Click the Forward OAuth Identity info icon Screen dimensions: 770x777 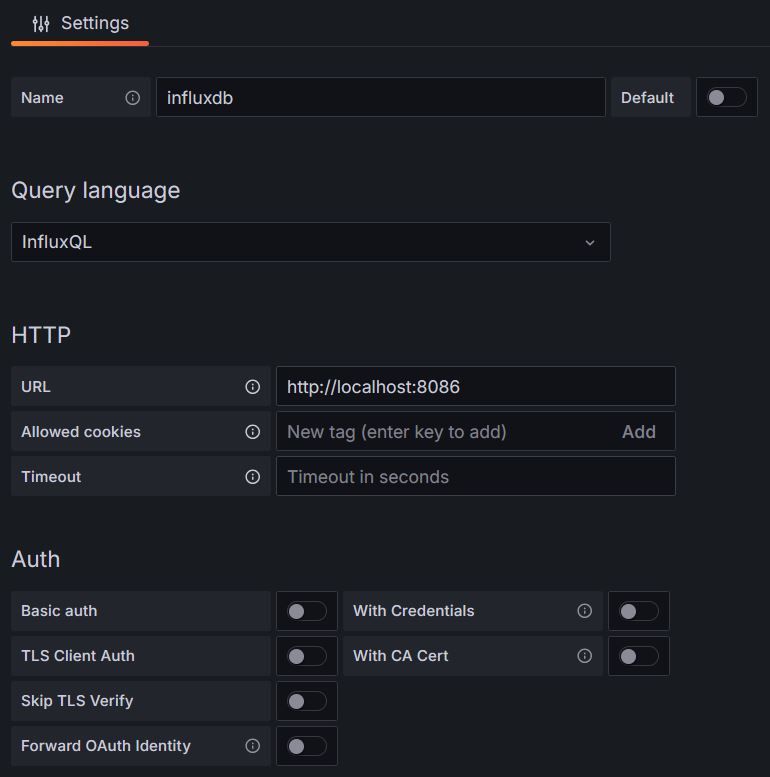[253, 746]
